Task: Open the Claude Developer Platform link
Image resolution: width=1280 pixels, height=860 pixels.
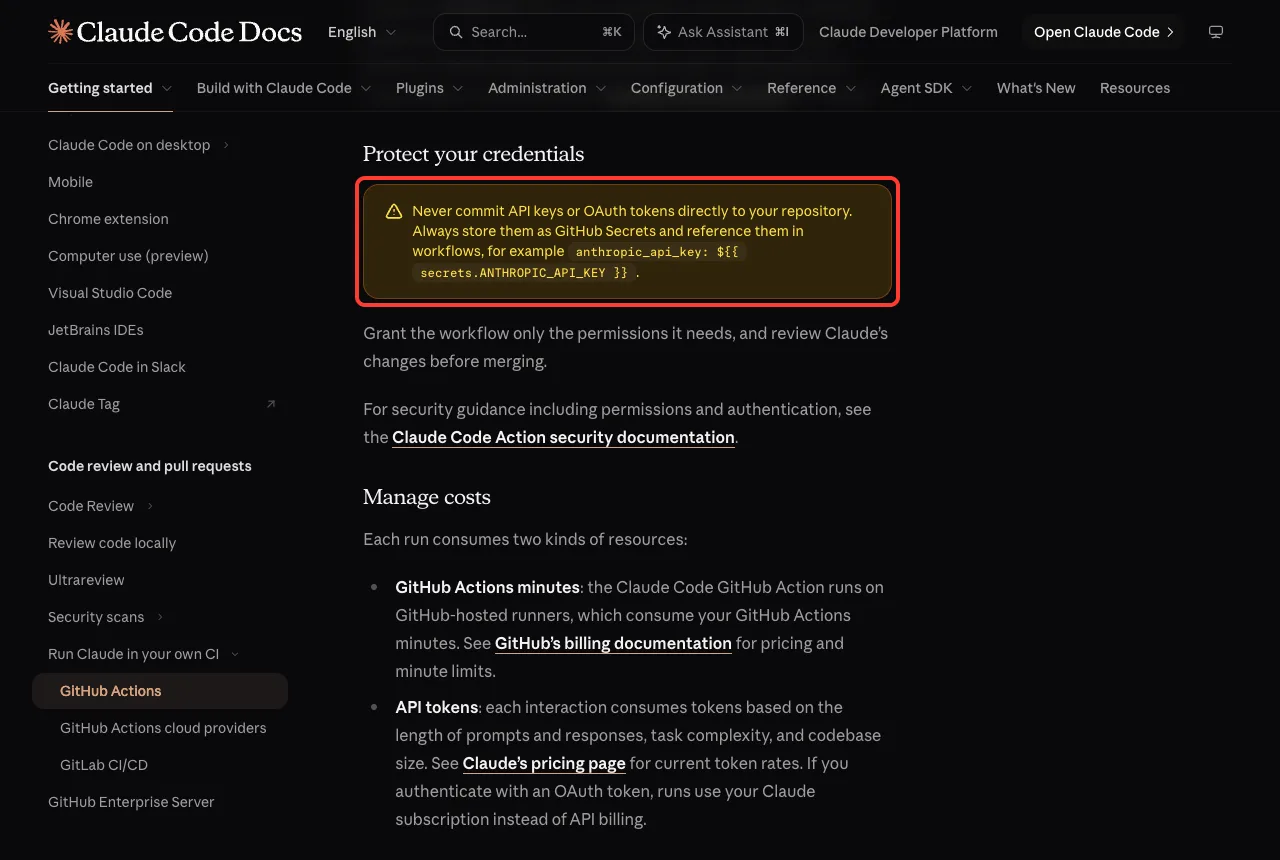Action: click(x=908, y=32)
